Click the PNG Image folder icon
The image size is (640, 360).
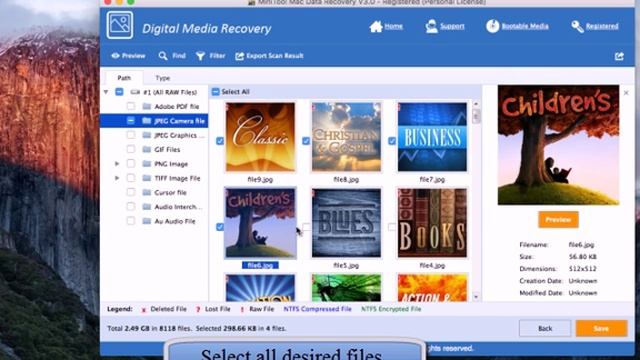click(147, 164)
